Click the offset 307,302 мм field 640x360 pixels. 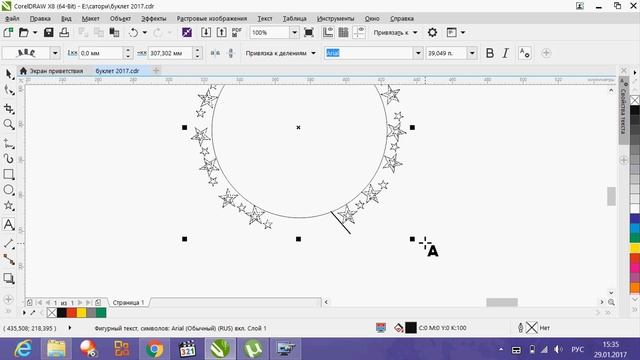tap(170, 53)
